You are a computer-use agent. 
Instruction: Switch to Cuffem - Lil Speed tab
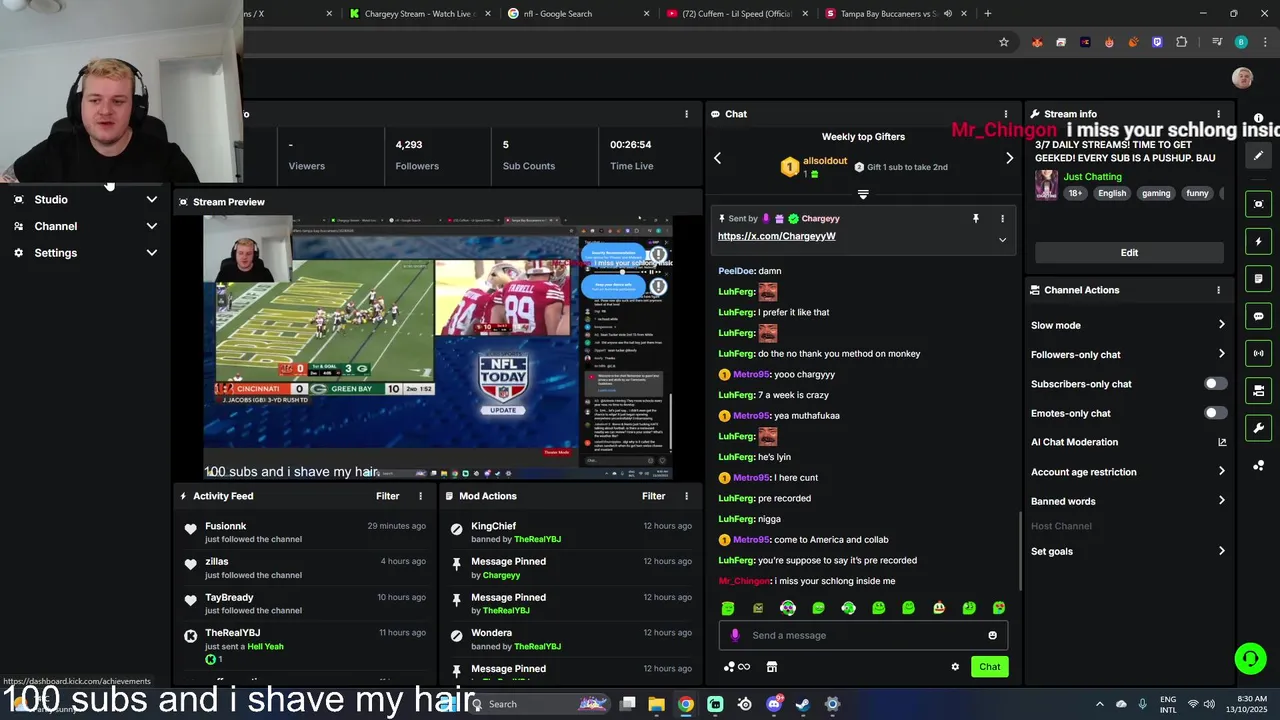(737, 14)
